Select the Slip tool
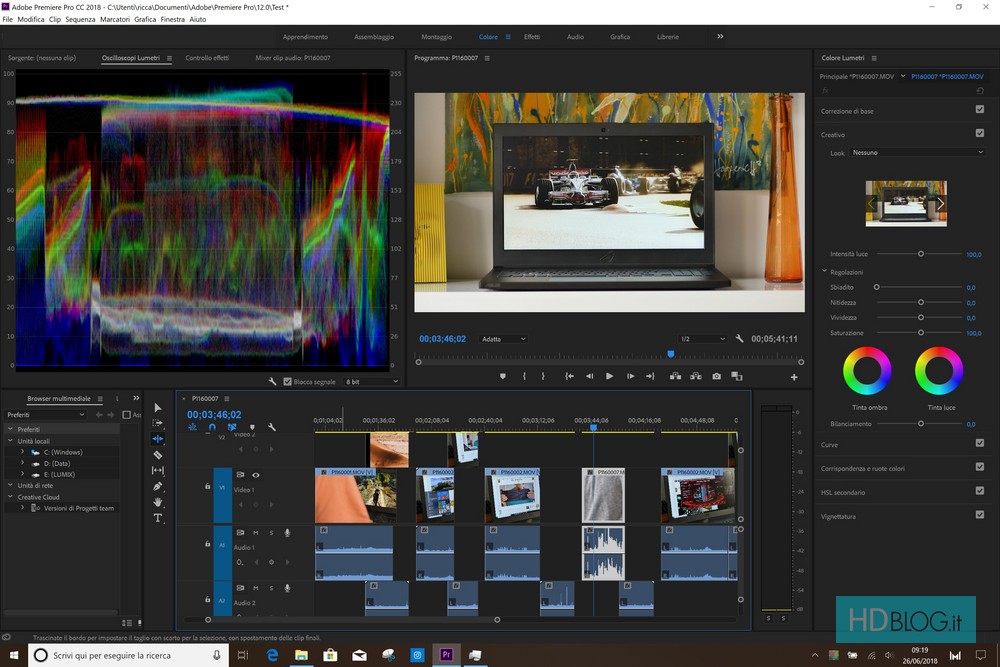1000x667 pixels. pos(158,471)
